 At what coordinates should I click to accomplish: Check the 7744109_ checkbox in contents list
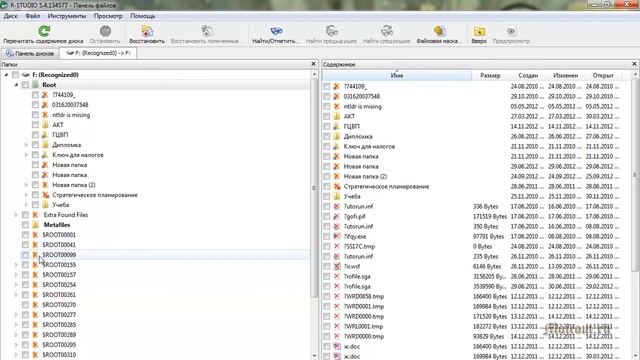tap(327, 87)
